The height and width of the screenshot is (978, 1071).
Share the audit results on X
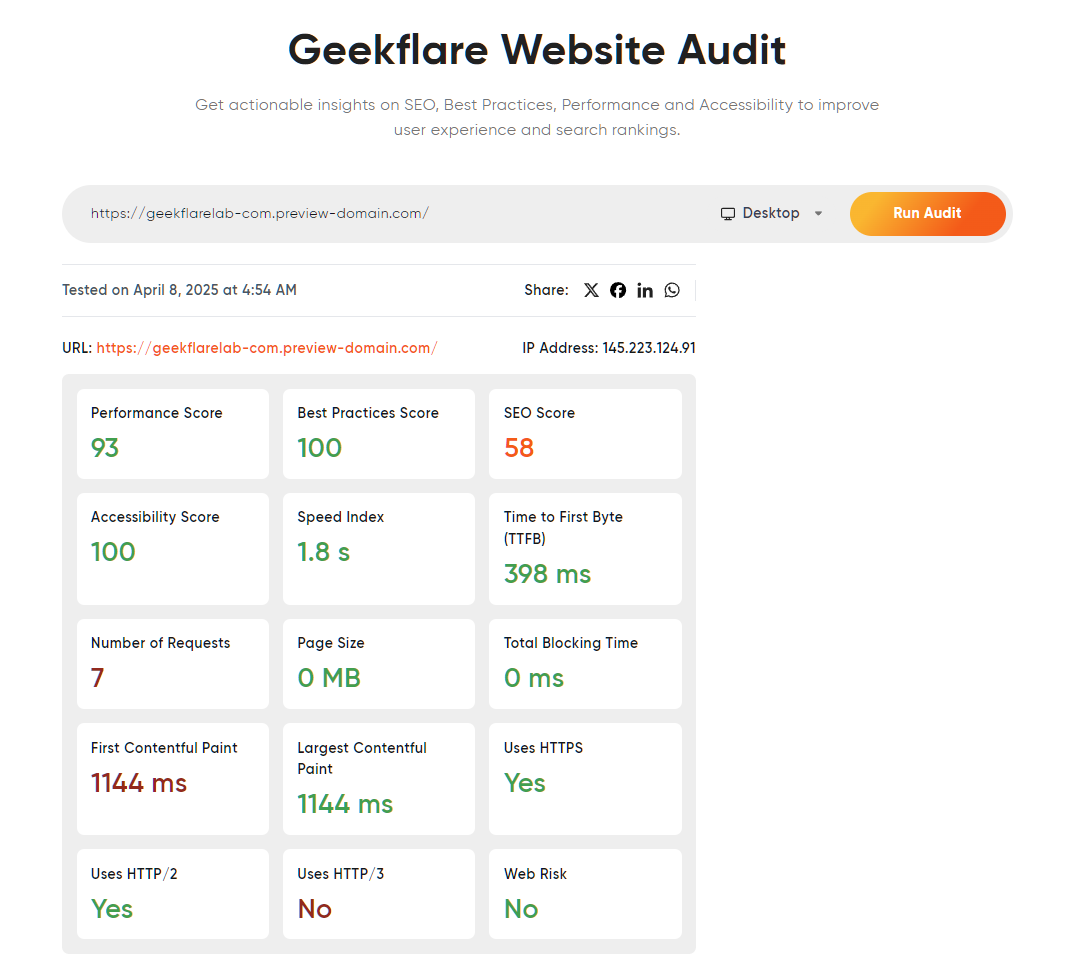click(591, 290)
